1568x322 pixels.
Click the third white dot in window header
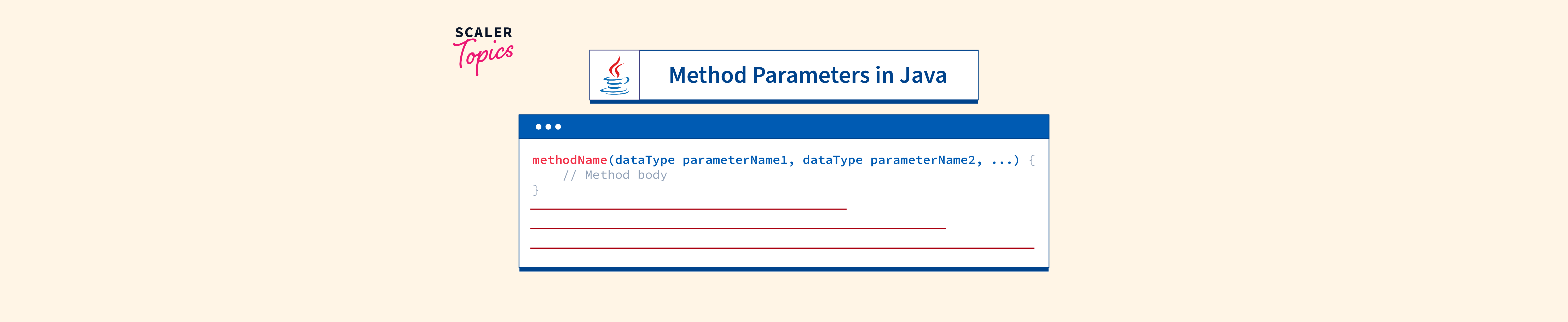tap(558, 127)
